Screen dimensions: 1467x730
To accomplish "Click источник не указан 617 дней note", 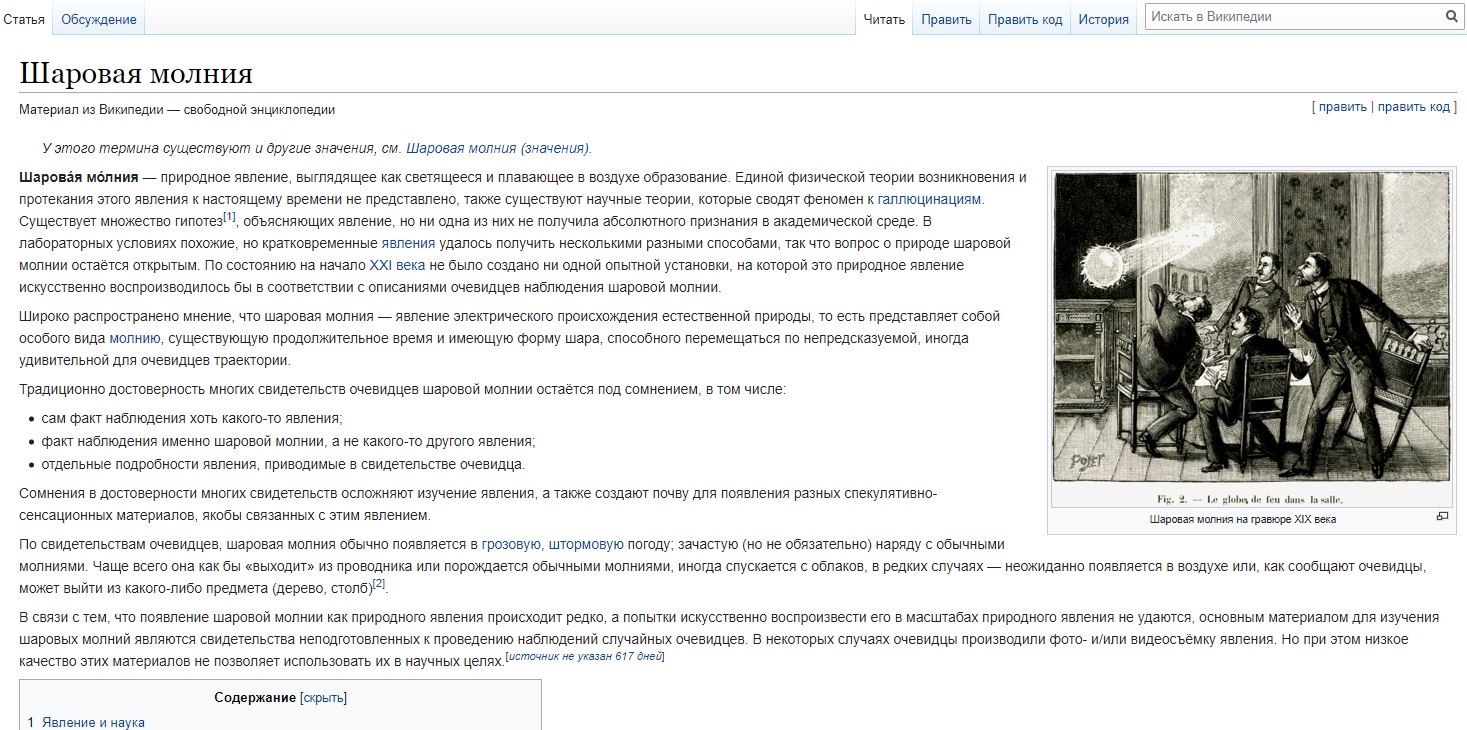I will point(585,657).
